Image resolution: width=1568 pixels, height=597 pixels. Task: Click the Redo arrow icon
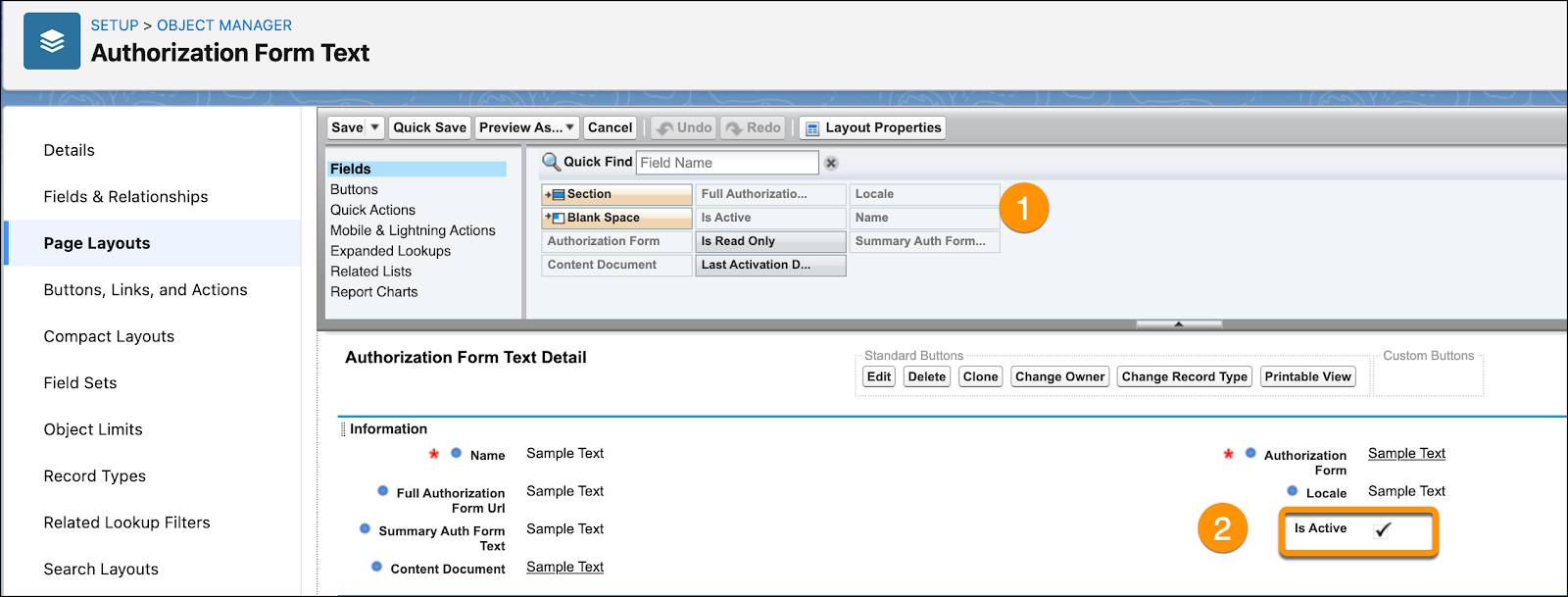tap(734, 128)
